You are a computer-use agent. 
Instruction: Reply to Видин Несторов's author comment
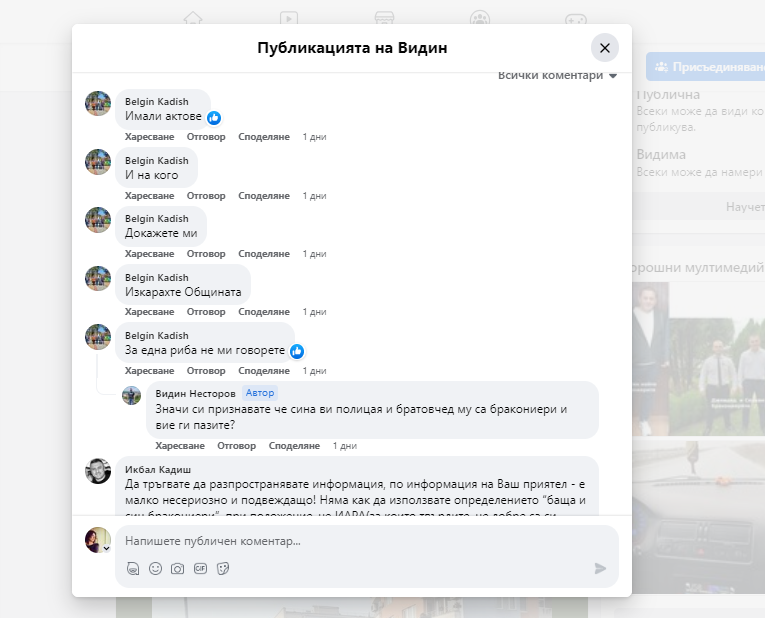(x=236, y=445)
